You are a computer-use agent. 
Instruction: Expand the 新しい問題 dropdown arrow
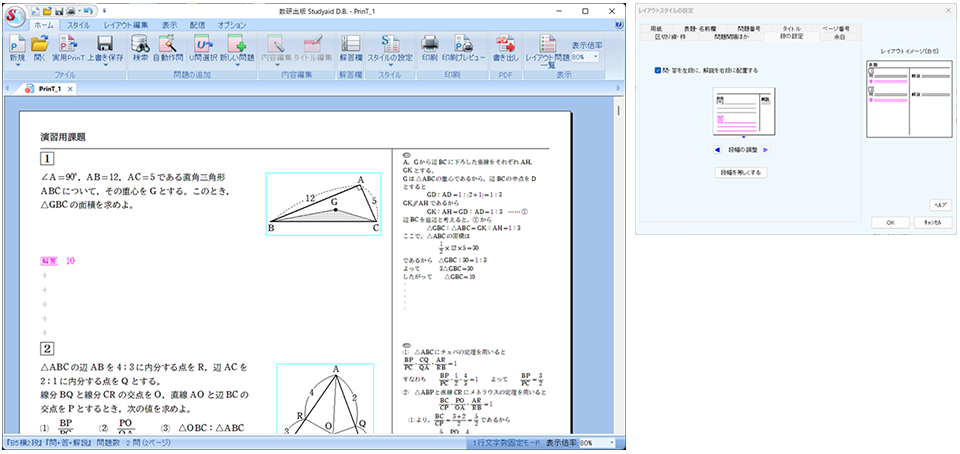[237, 65]
